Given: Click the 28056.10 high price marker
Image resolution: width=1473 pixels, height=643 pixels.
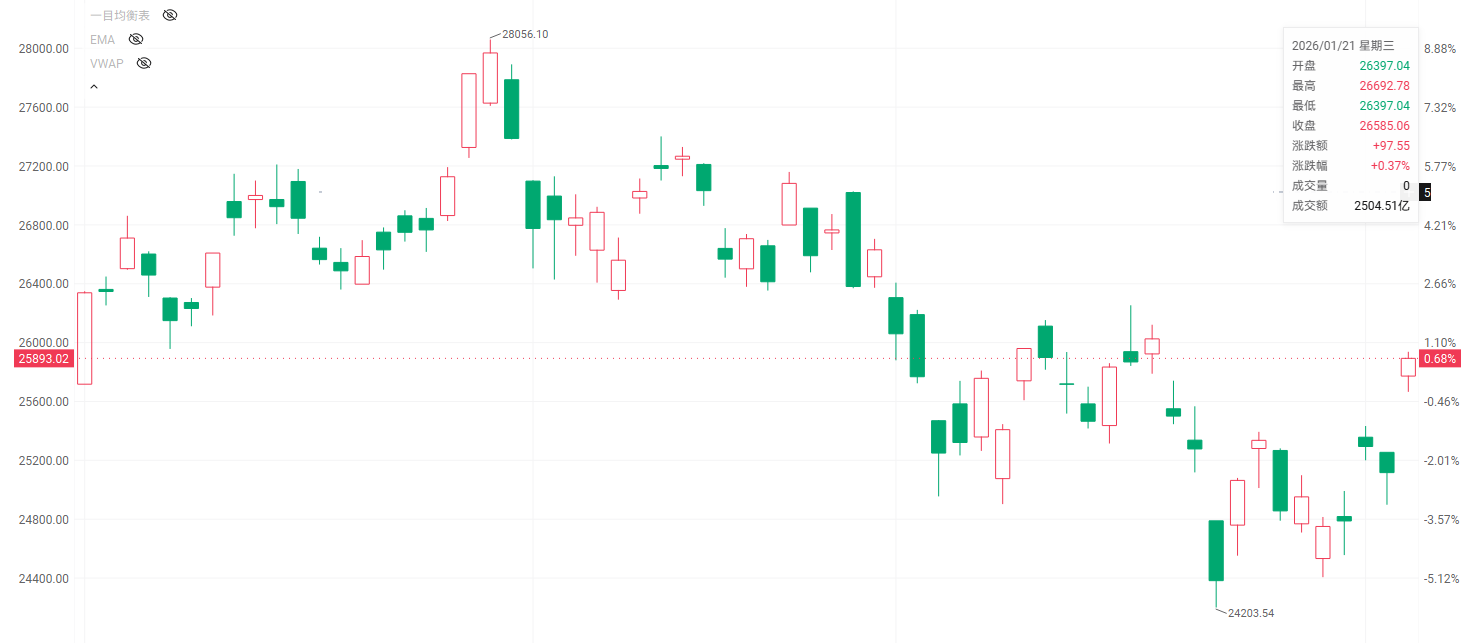Looking at the screenshot, I should [x=524, y=34].
